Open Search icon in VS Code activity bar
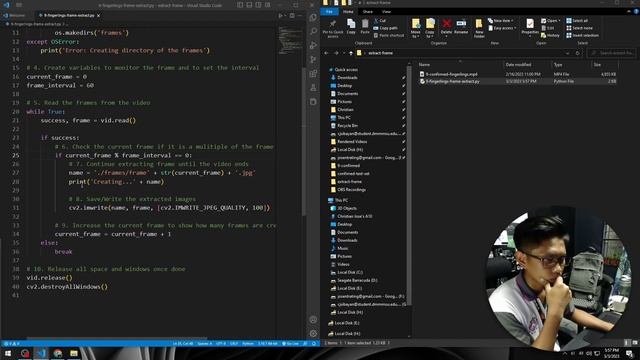Screen dimensions: 640x360 pos(313,31)
